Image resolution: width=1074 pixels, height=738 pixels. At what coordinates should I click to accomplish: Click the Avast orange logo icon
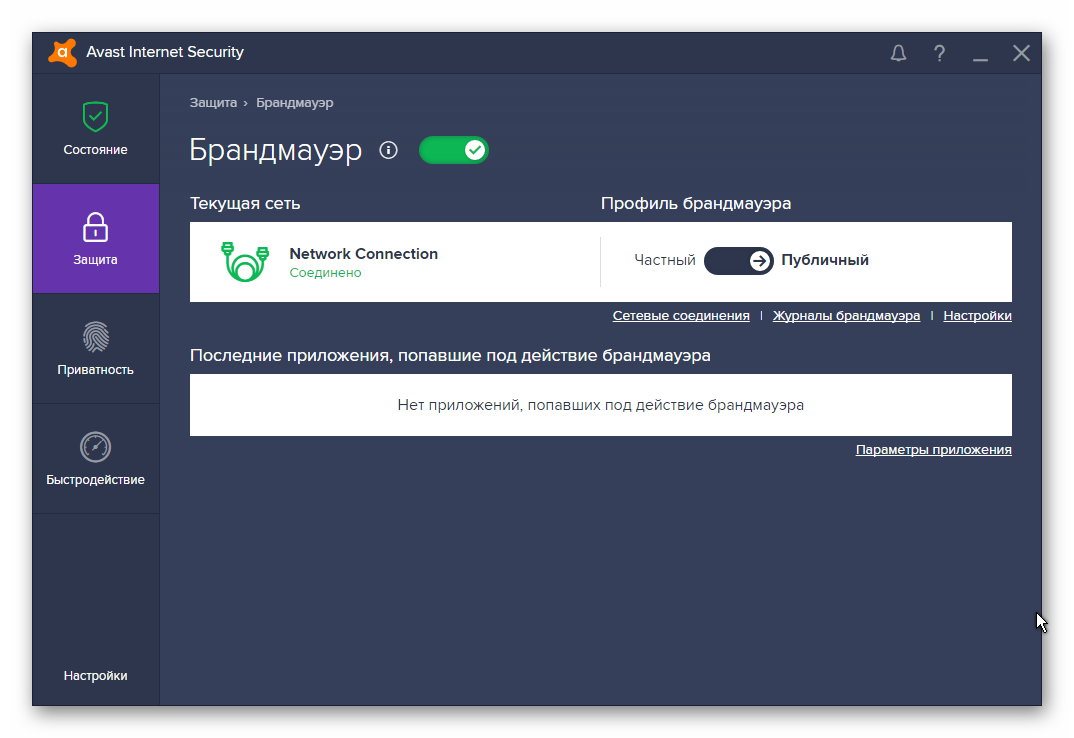[62, 53]
